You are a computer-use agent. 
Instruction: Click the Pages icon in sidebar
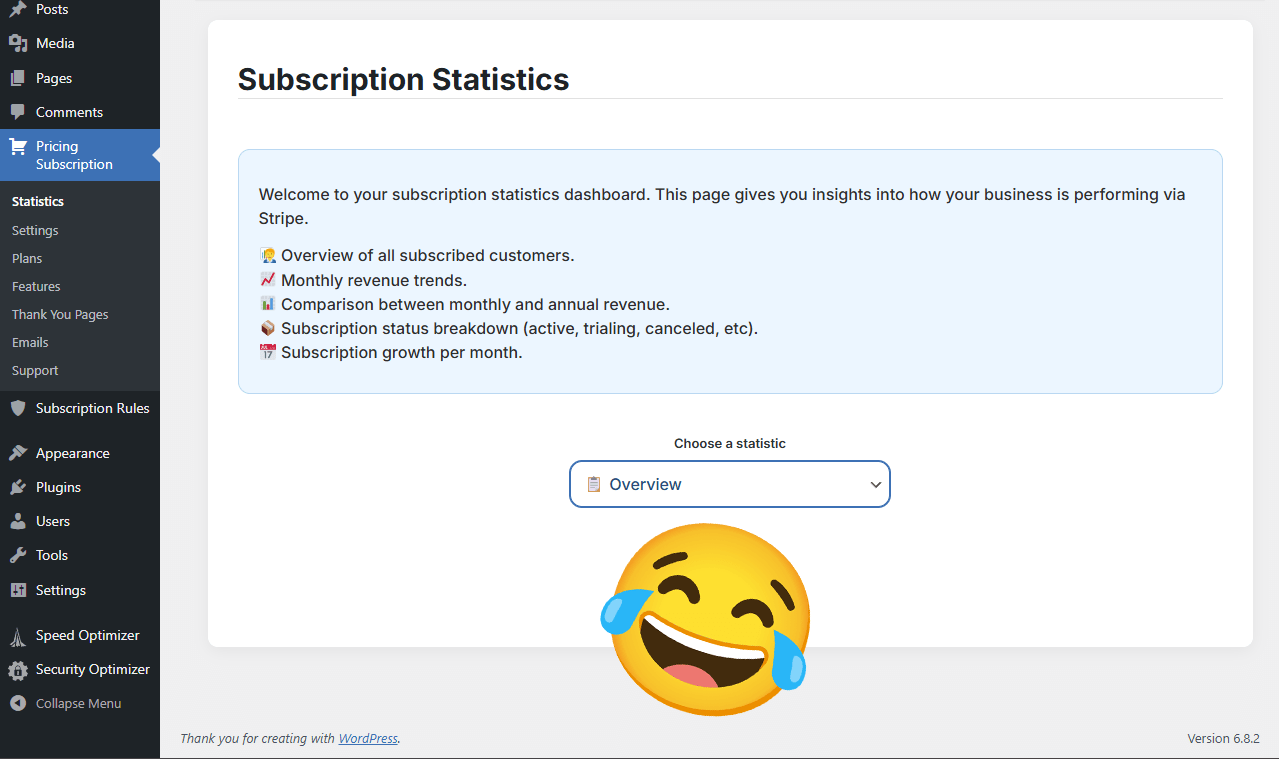point(18,78)
